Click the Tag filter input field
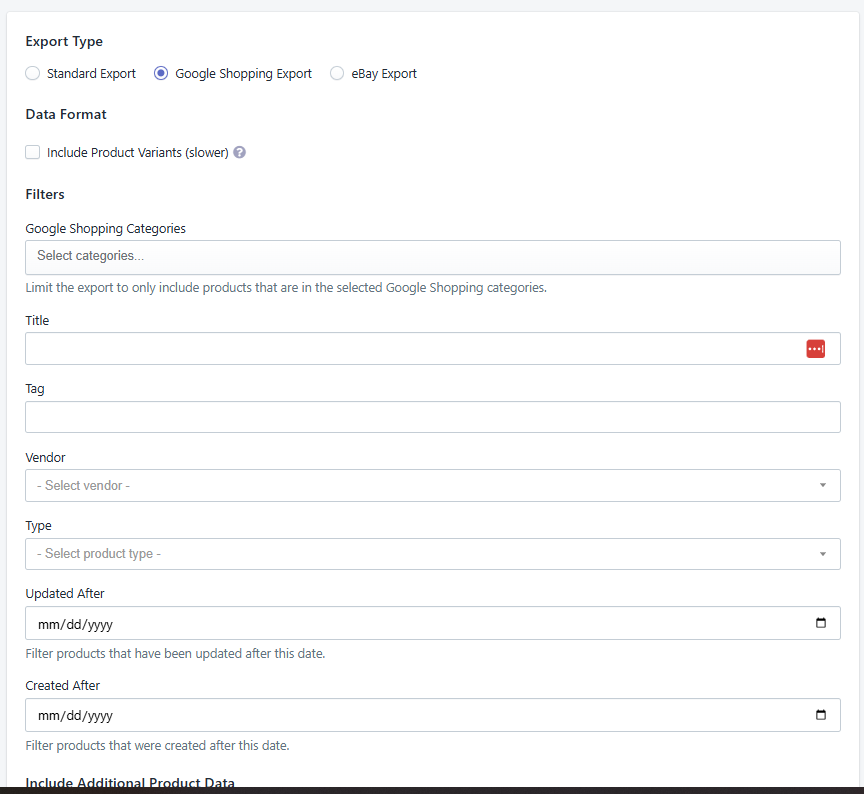 pos(430,417)
